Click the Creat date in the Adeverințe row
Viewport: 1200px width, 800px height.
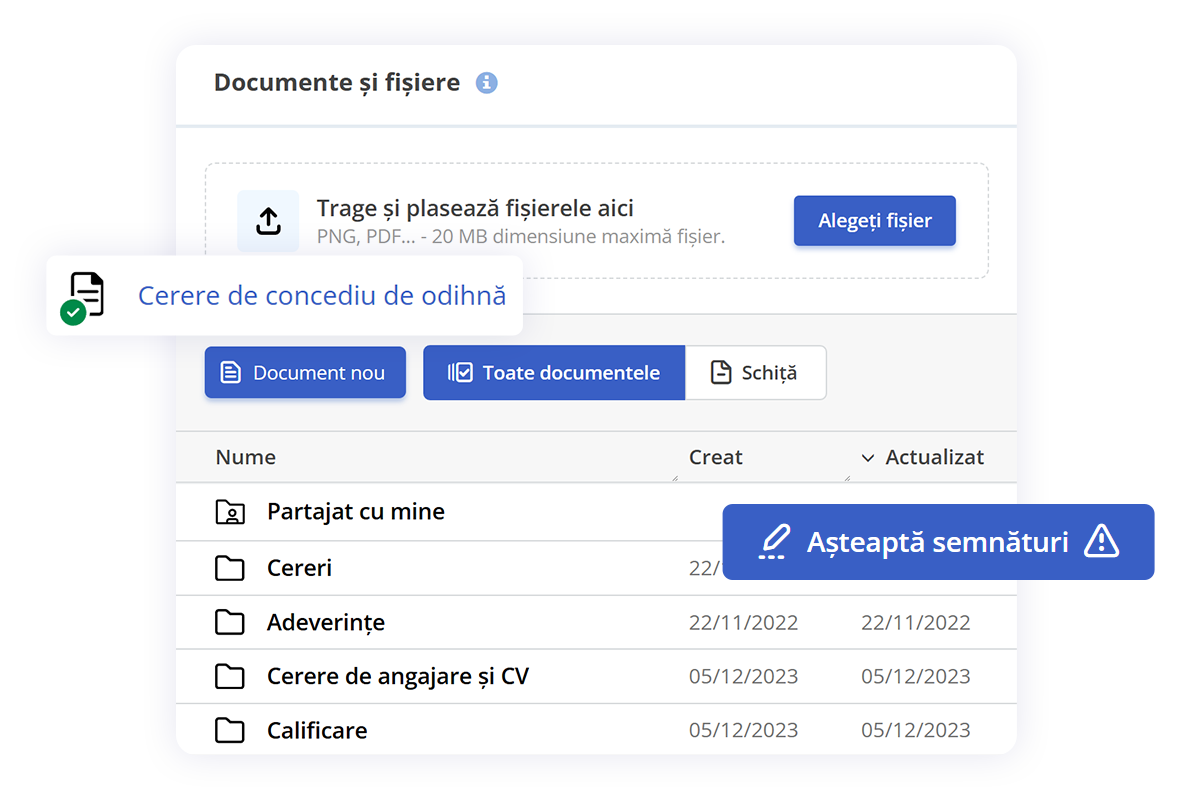point(744,623)
